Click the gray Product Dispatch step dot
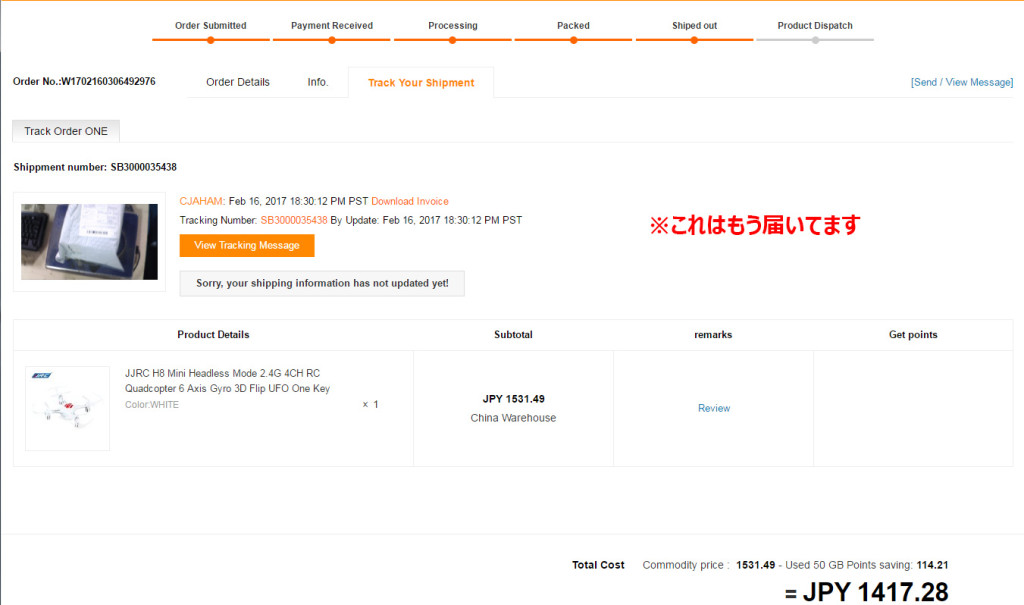Viewport: 1024px width, 605px height. point(815,40)
